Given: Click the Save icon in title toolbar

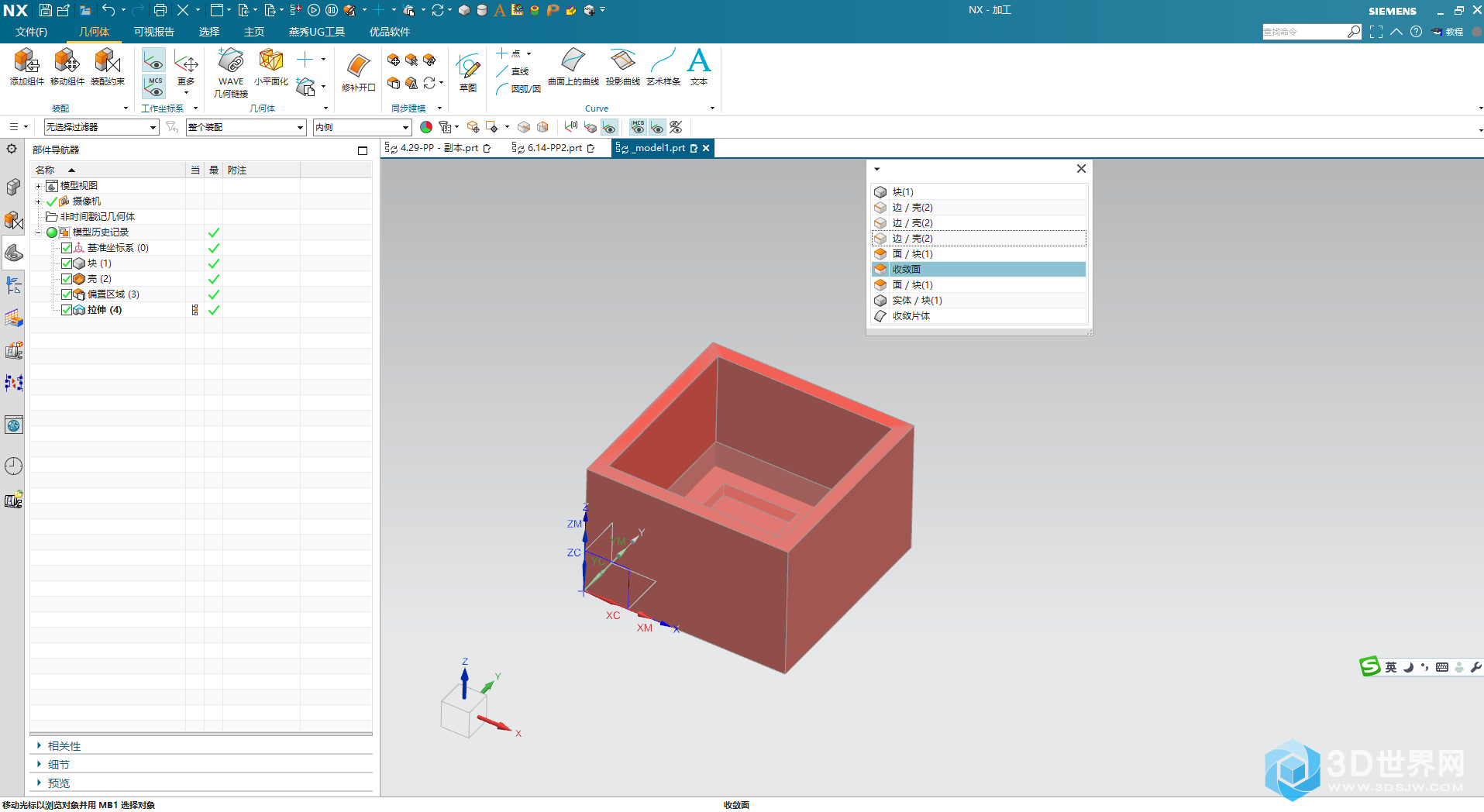Looking at the screenshot, I should coord(45,10).
